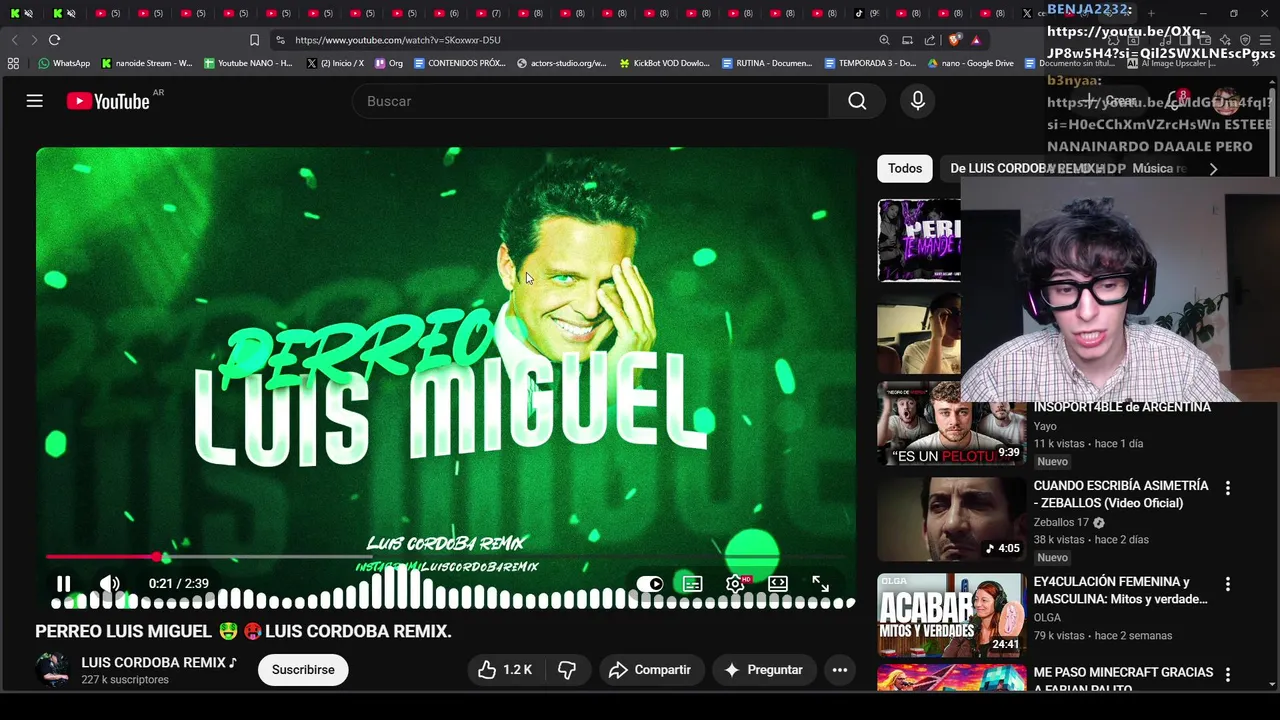Open the YouTube guide hamburger menu
Image resolution: width=1280 pixels, height=720 pixels.
pyautogui.click(x=34, y=101)
